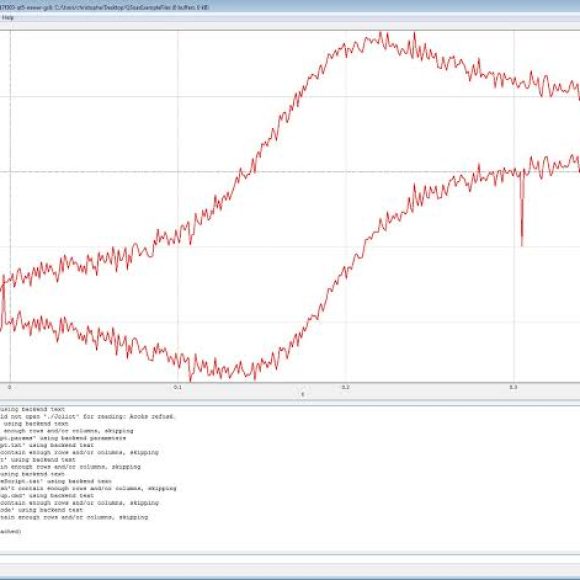Select the x-axis label 0.3

pos(513,387)
